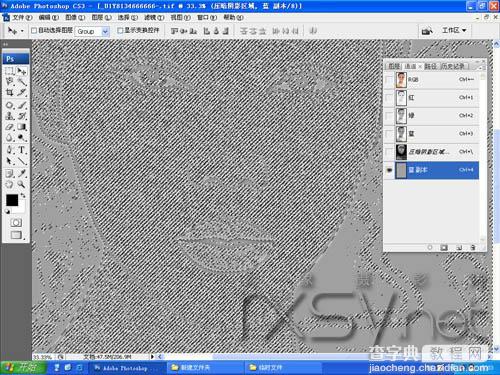Select the Pen tool
Image resolution: width=500 pixels, height=375 pixels.
pos(9,150)
